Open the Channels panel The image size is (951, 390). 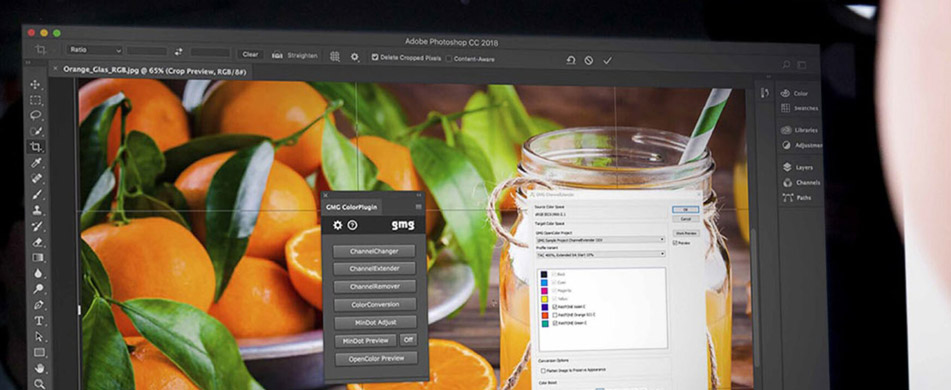pyautogui.click(x=801, y=182)
